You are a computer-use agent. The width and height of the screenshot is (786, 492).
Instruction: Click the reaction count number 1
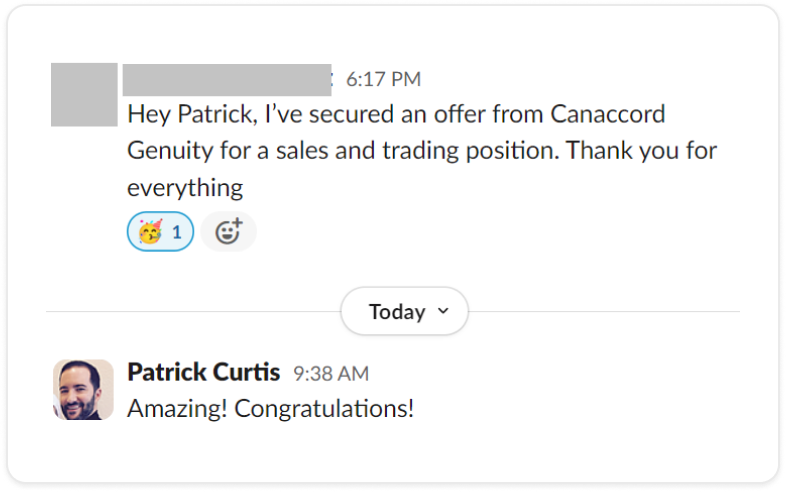click(x=177, y=233)
